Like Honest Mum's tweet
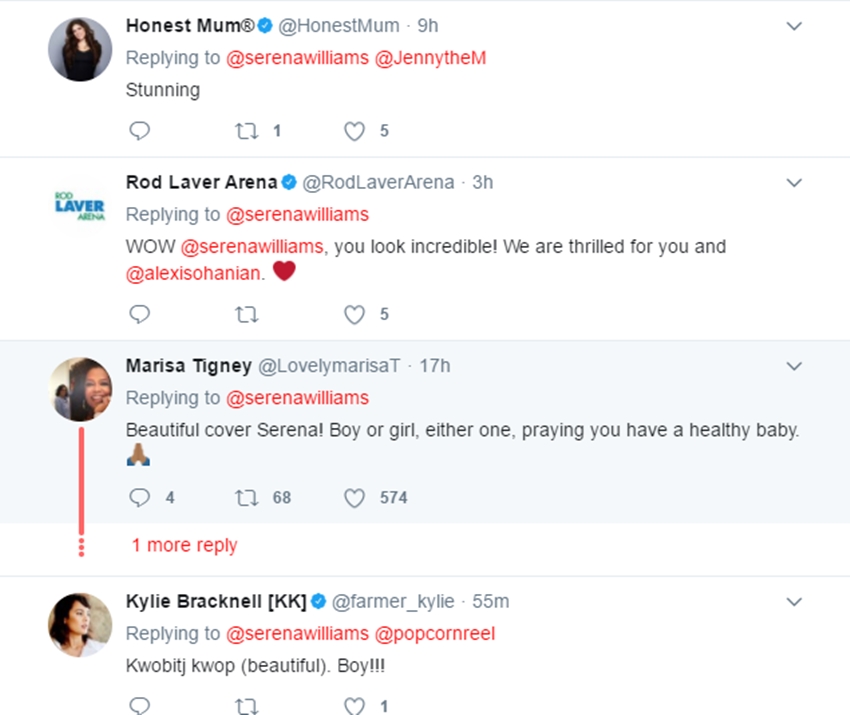Image resolution: width=850 pixels, height=715 pixels. pyautogui.click(x=354, y=131)
